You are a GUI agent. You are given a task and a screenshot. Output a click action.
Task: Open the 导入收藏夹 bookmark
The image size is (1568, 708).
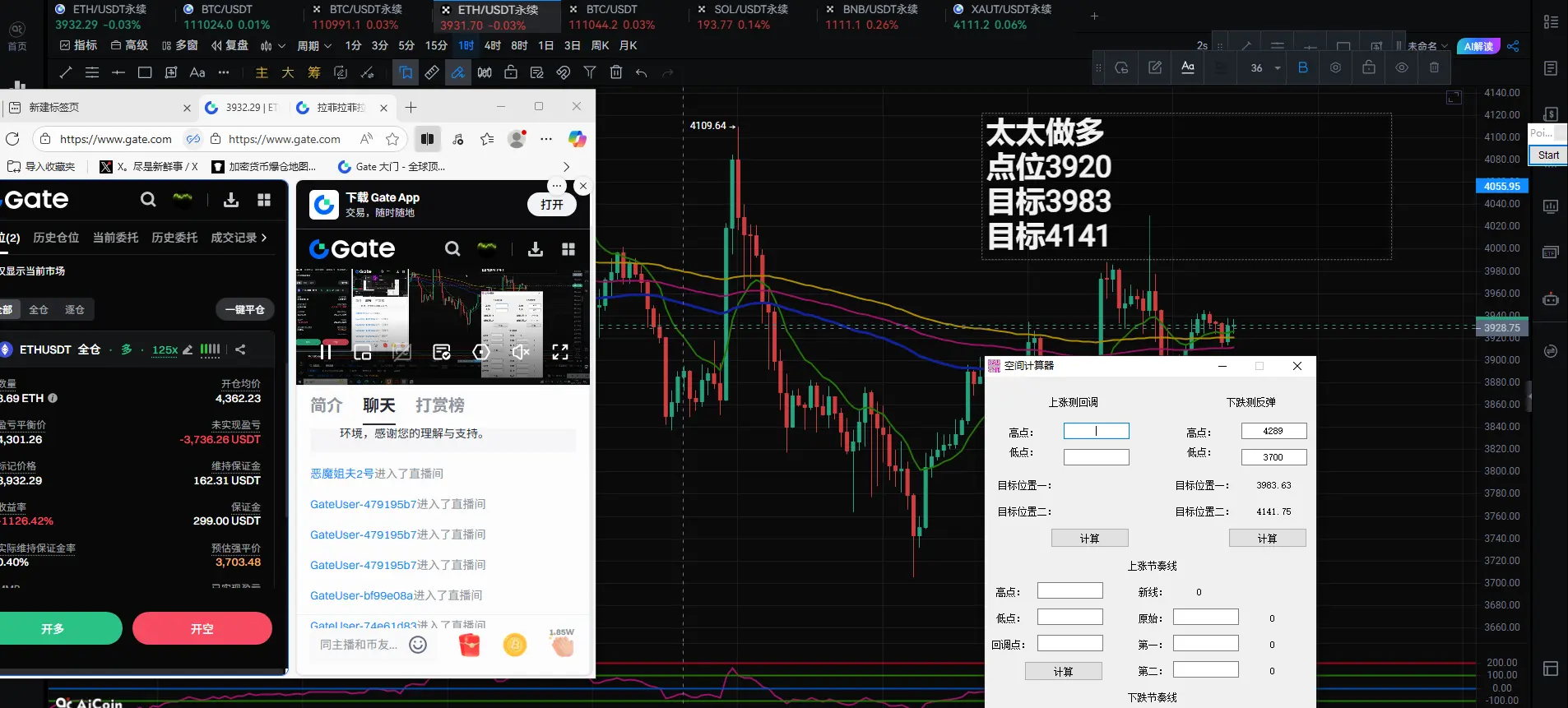pyautogui.click(x=41, y=166)
